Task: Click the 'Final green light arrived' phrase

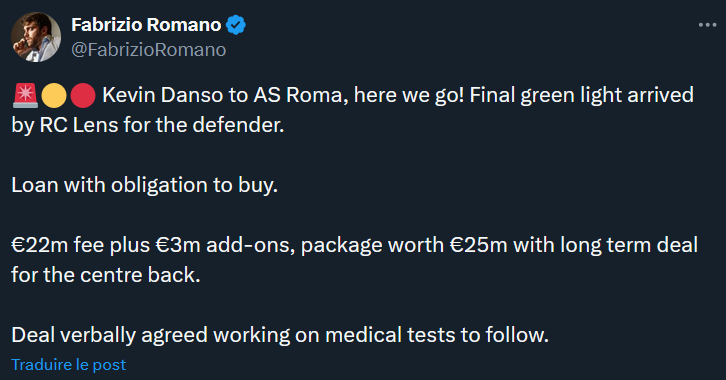Action: pyautogui.click(x=582, y=95)
